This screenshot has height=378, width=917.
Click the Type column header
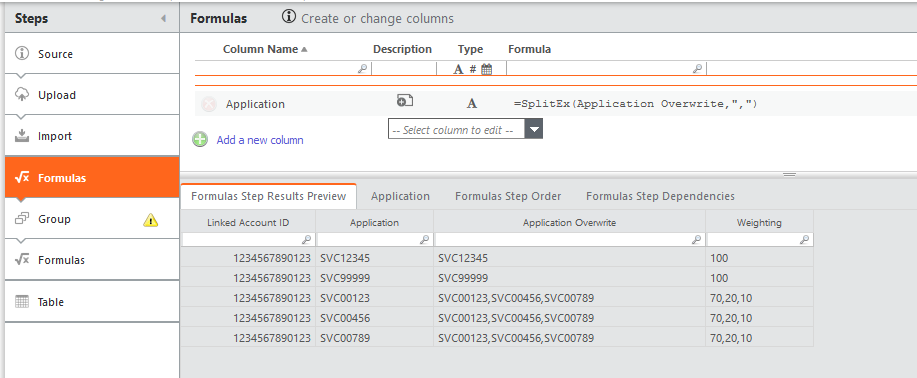[470, 49]
